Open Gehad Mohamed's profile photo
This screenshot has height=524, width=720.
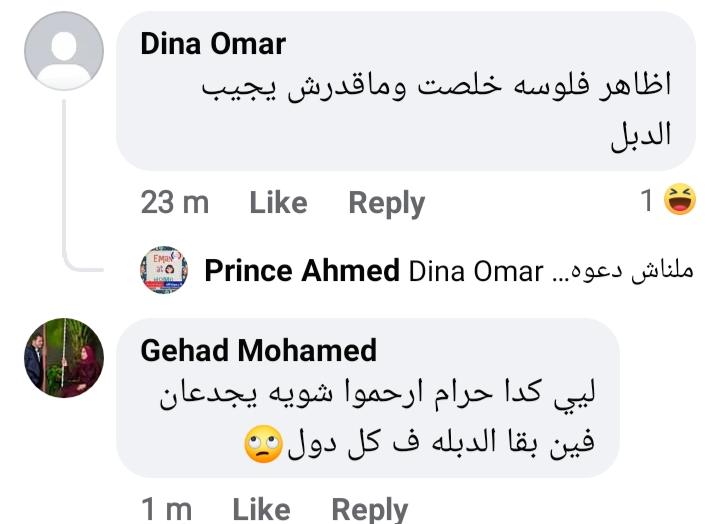[63, 359]
